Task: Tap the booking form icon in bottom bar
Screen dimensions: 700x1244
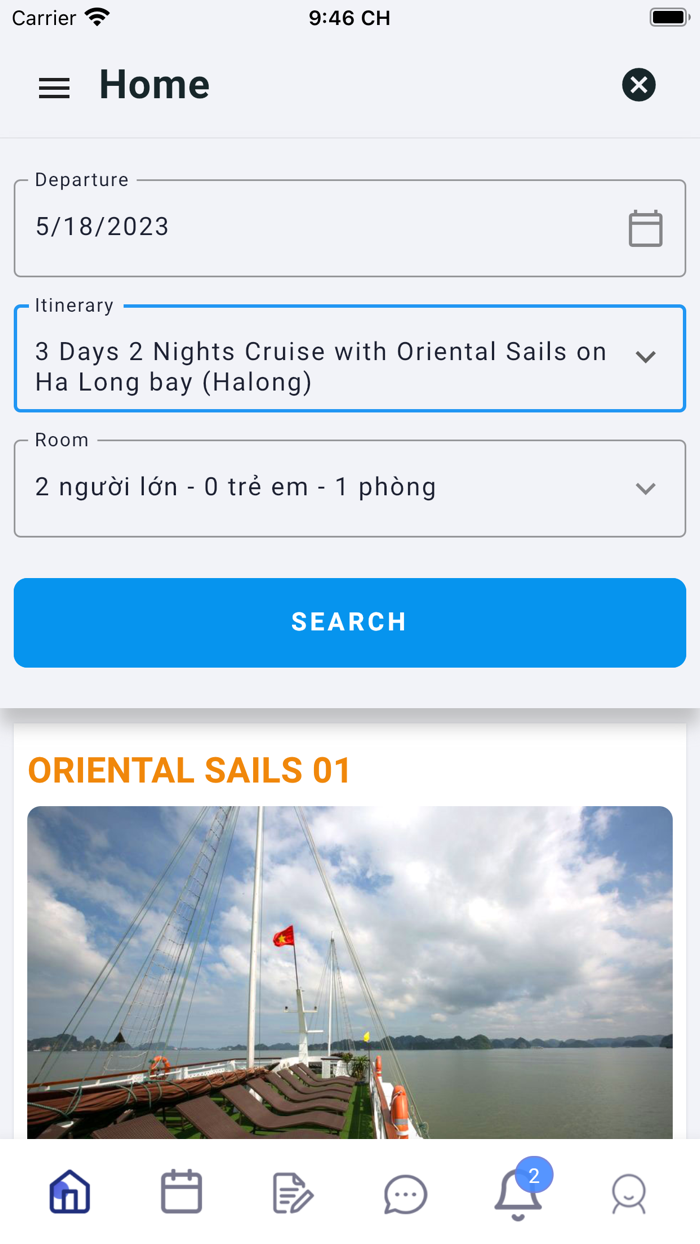Action: click(293, 1191)
